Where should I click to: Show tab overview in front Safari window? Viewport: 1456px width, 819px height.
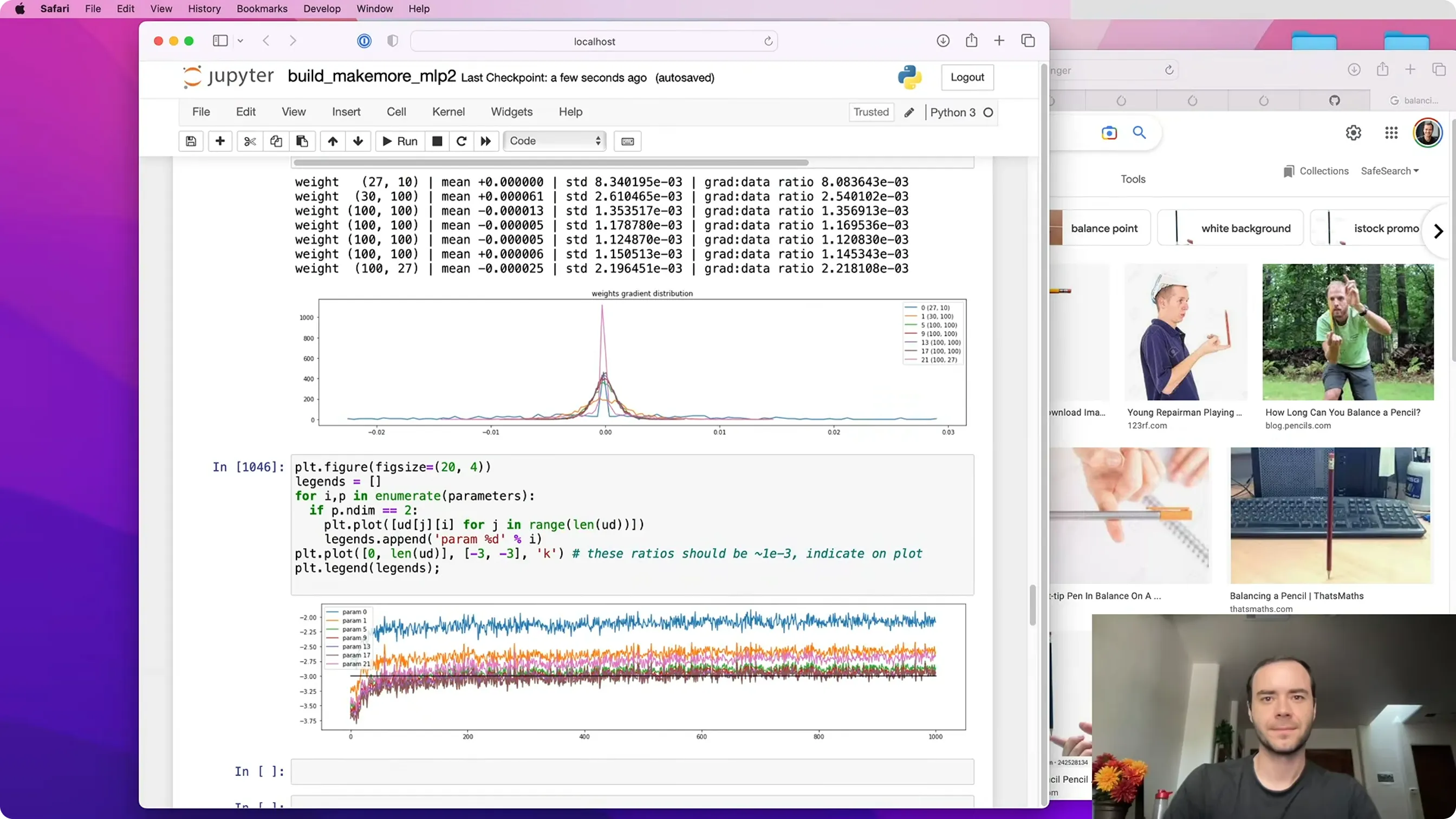coord(1028,41)
